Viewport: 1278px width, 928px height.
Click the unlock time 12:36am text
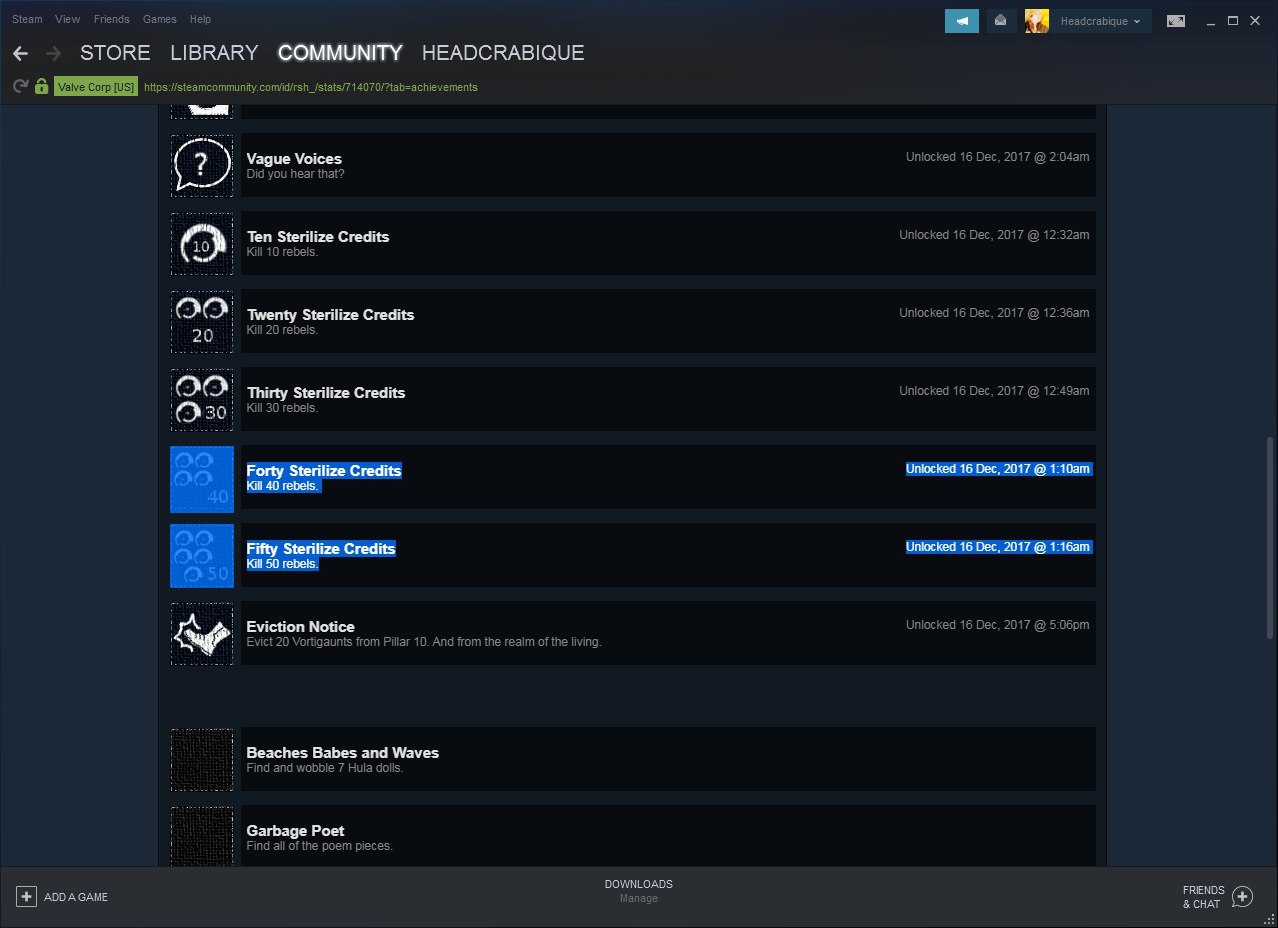pos(994,313)
